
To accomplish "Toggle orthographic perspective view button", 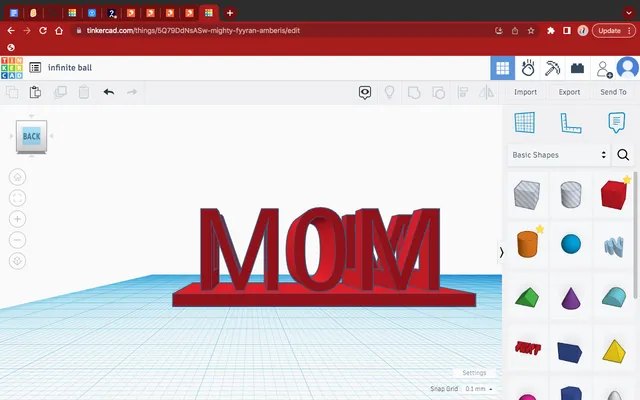I will click(x=17, y=261).
